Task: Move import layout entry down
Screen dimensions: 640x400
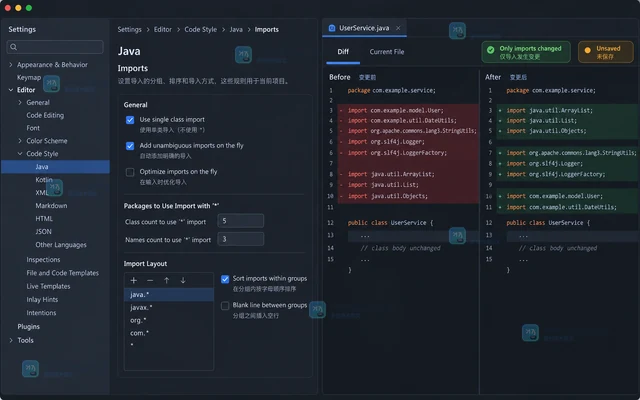Action: (x=183, y=280)
